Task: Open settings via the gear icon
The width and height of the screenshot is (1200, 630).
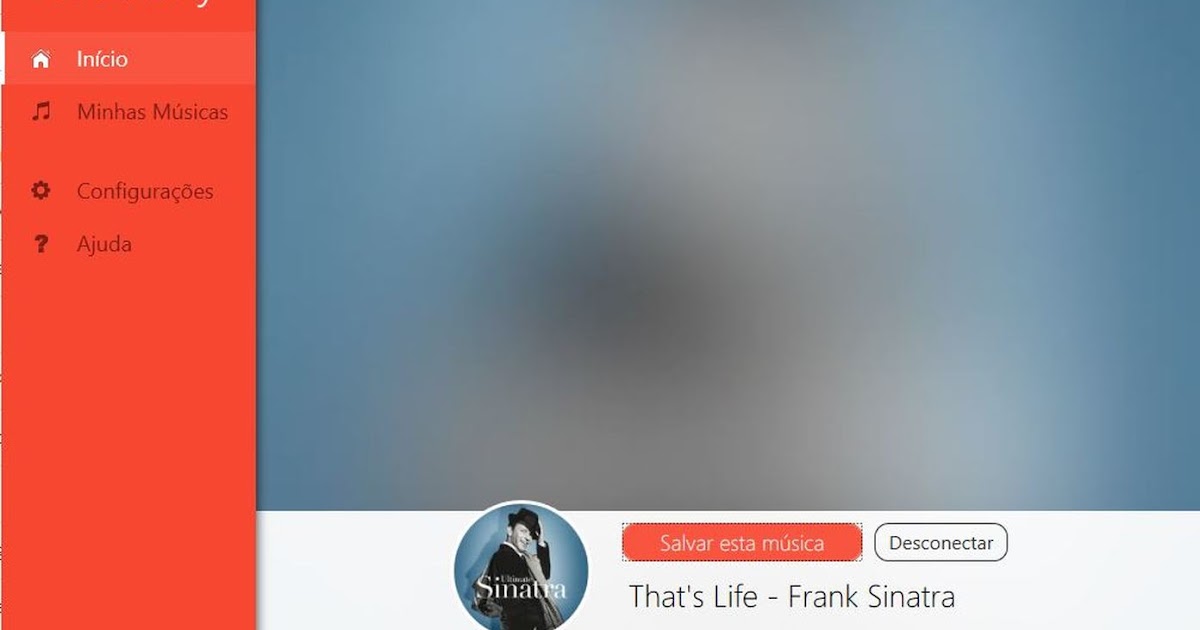Action: [x=41, y=190]
